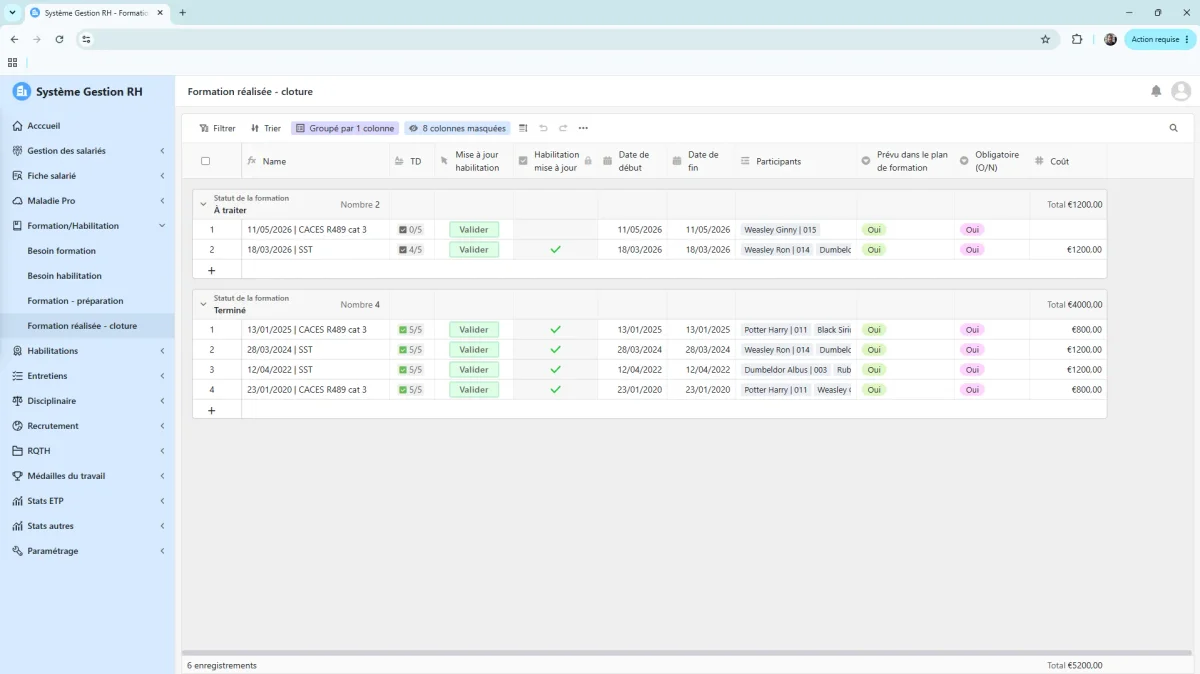The width and height of the screenshot is (1200, 674).
Task: Click the Stats ETP chart icon
Action: 17,501
